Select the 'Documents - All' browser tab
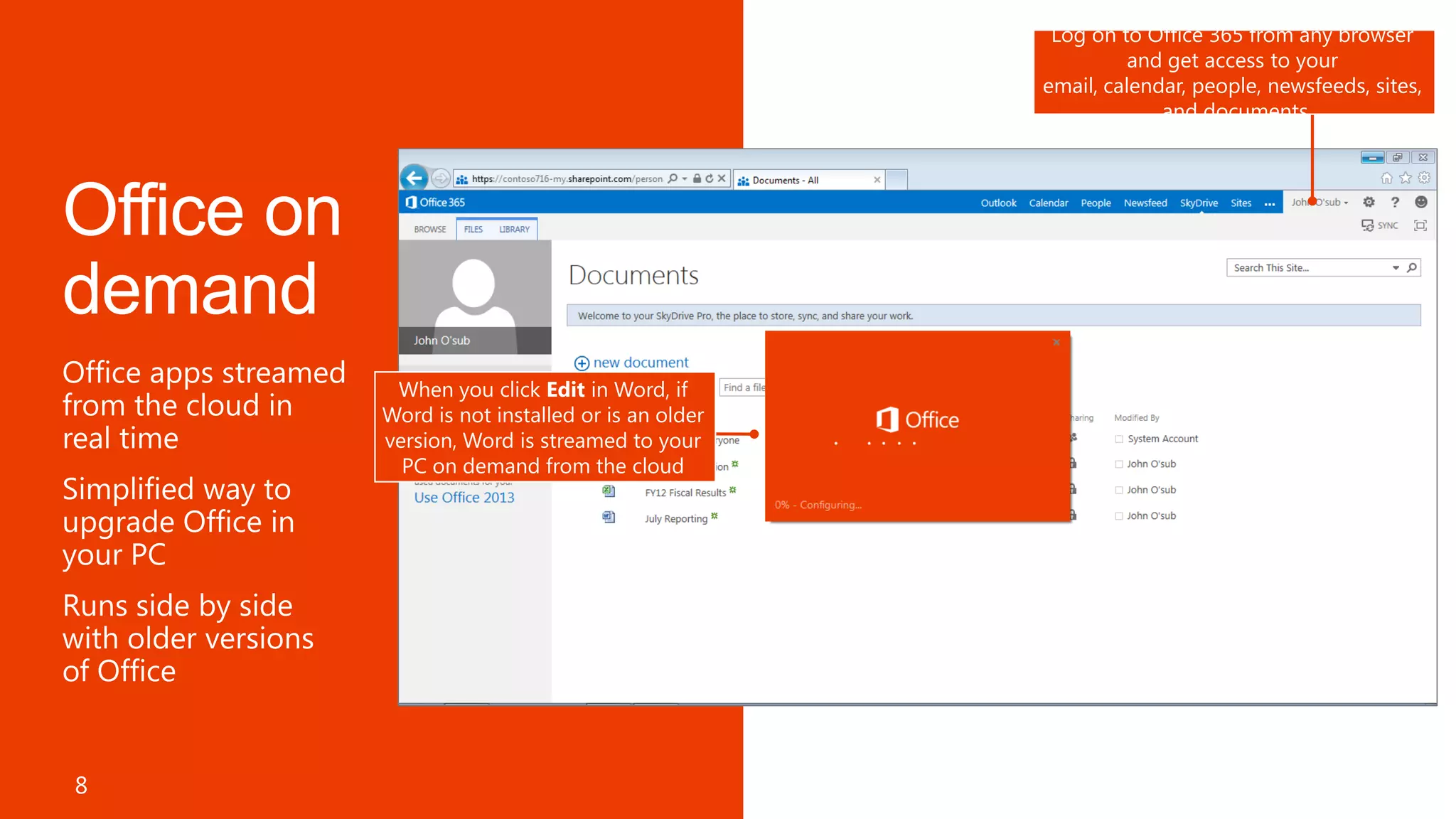This screenshot has height=819, width=1456. (x=808, y=180)
